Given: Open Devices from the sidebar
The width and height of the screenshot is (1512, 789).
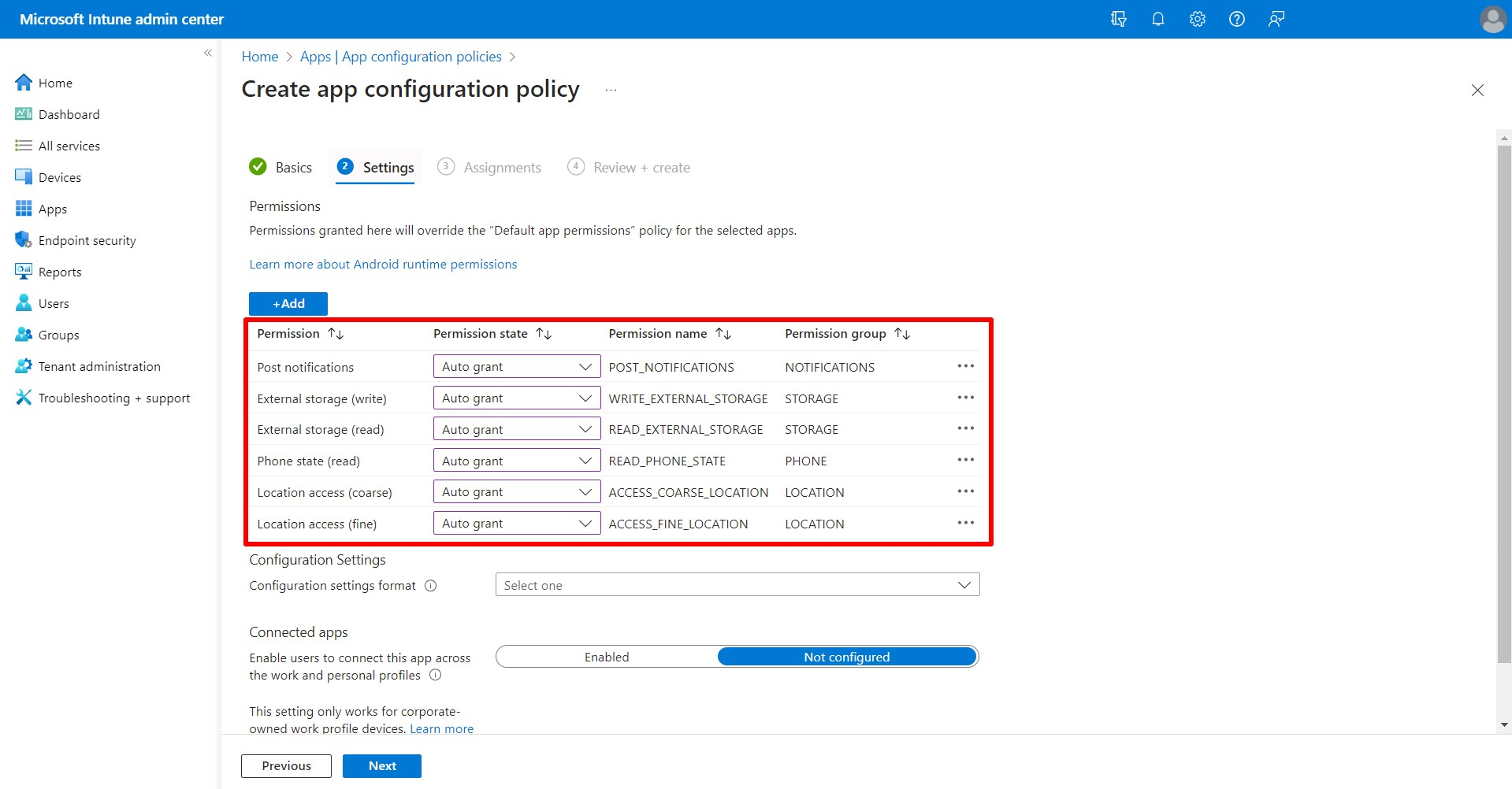Looking at the screenshot, I should click(x=59, y=176).
